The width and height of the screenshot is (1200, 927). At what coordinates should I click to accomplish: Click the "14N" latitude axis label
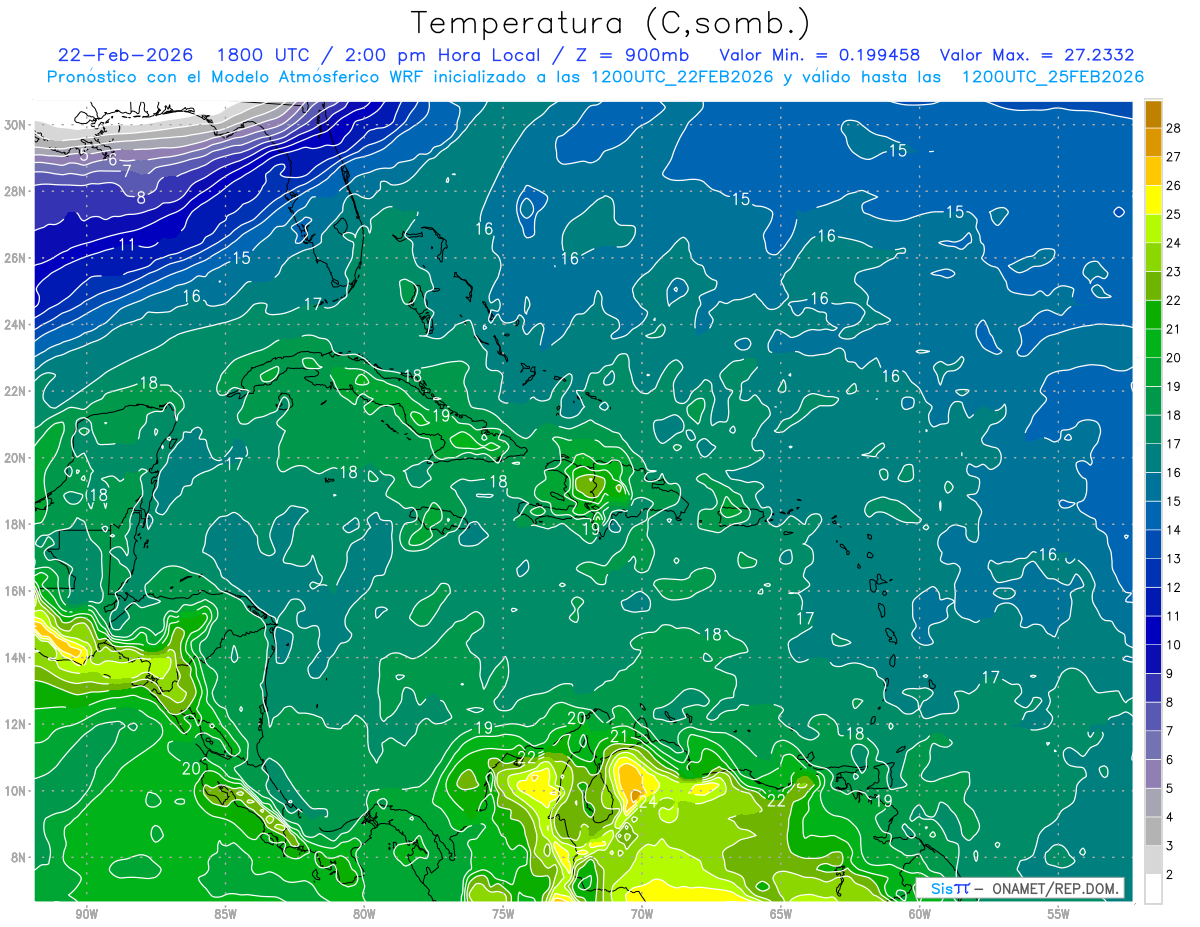17,658
